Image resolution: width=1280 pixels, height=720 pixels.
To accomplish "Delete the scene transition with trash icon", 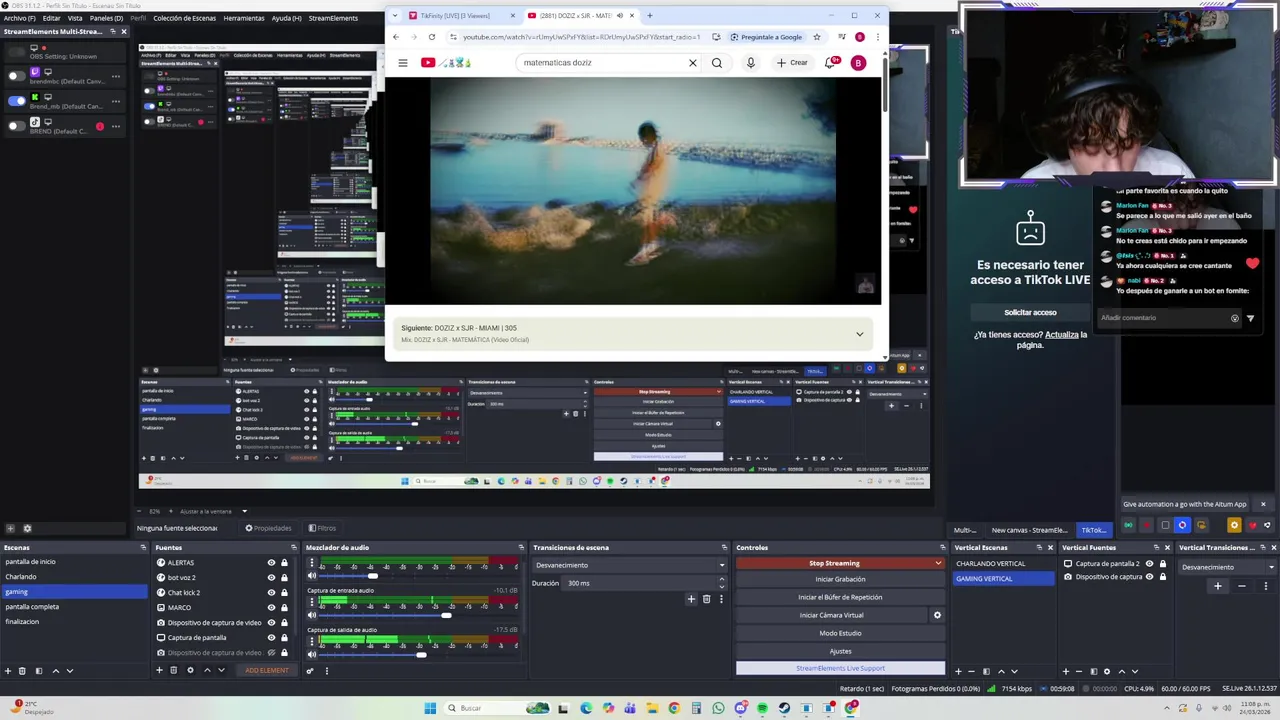I will 706,599.
